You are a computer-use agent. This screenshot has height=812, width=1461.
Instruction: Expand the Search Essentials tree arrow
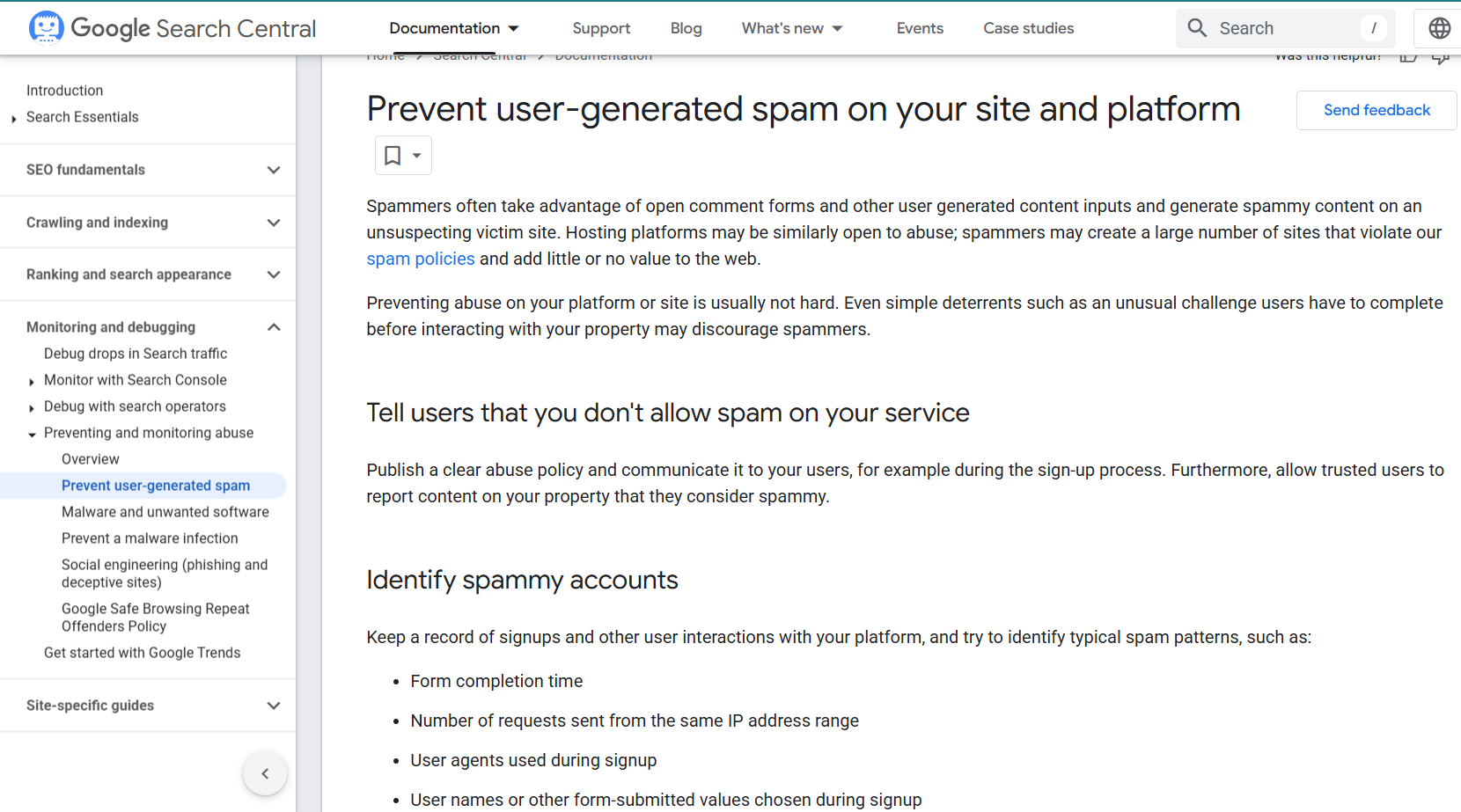click(x=14, y=118)
